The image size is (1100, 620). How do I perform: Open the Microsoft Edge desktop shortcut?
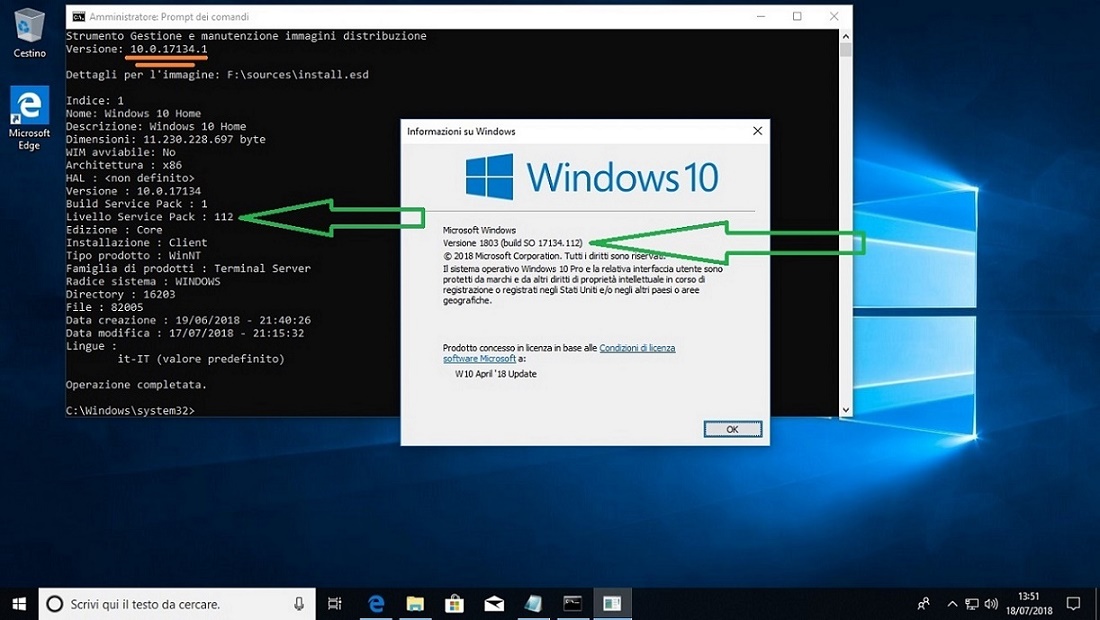(x=29, y=117)
